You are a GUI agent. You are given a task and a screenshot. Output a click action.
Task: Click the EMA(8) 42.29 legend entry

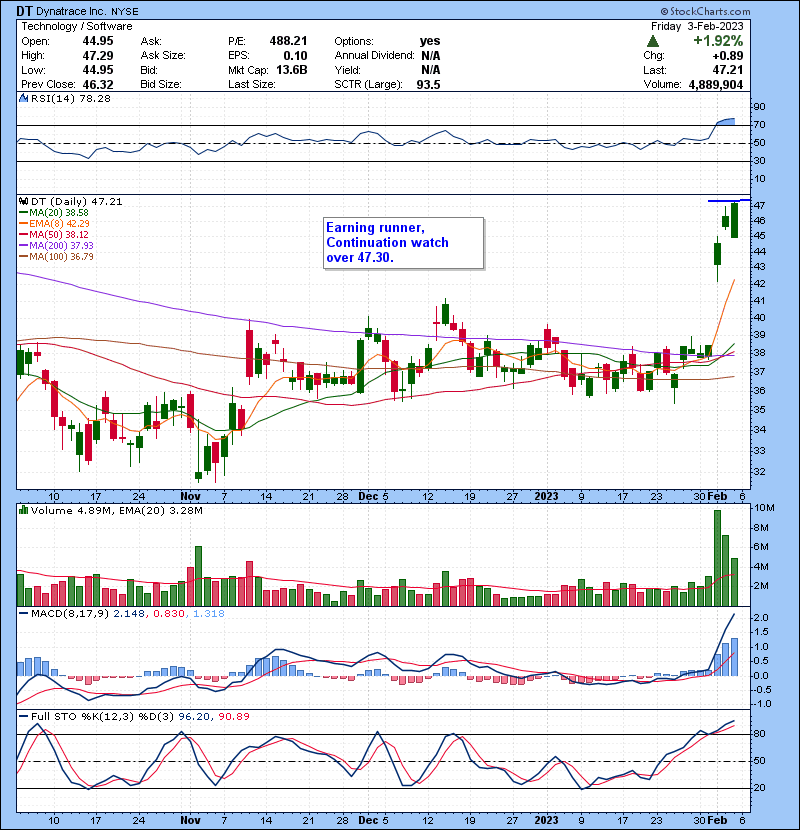click(55, 224)
